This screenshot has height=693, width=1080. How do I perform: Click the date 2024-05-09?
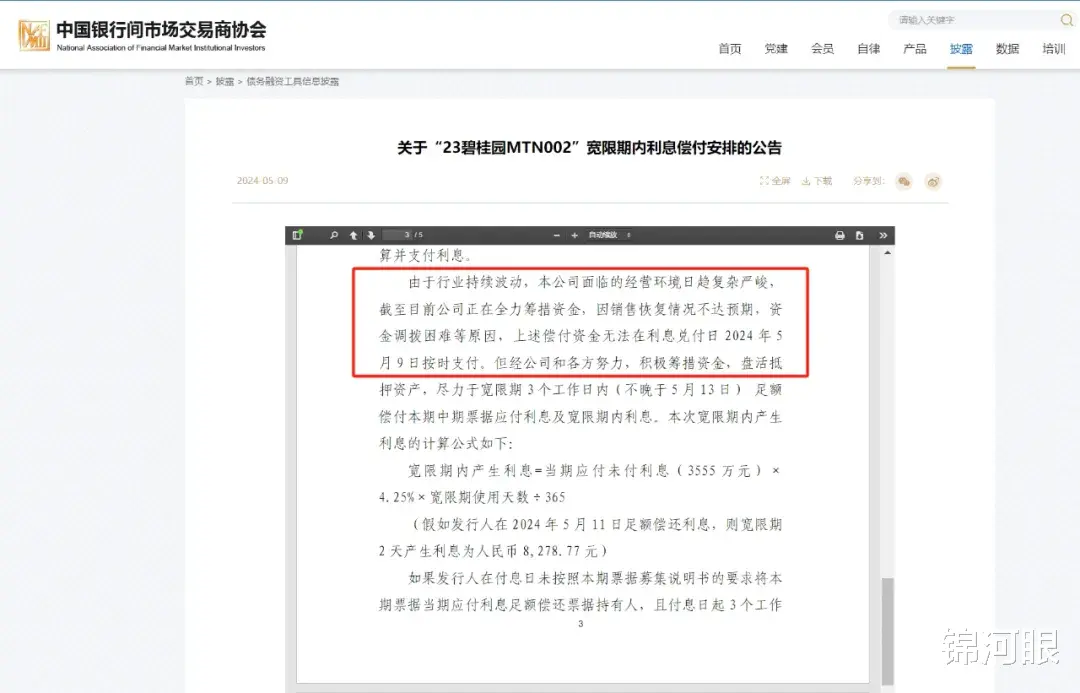pyautogui.click(x=262, y=180)
